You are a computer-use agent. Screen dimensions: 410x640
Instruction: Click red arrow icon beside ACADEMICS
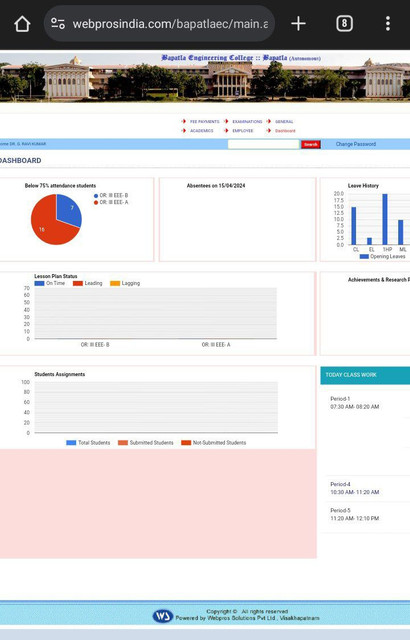[x=184, y=130]
